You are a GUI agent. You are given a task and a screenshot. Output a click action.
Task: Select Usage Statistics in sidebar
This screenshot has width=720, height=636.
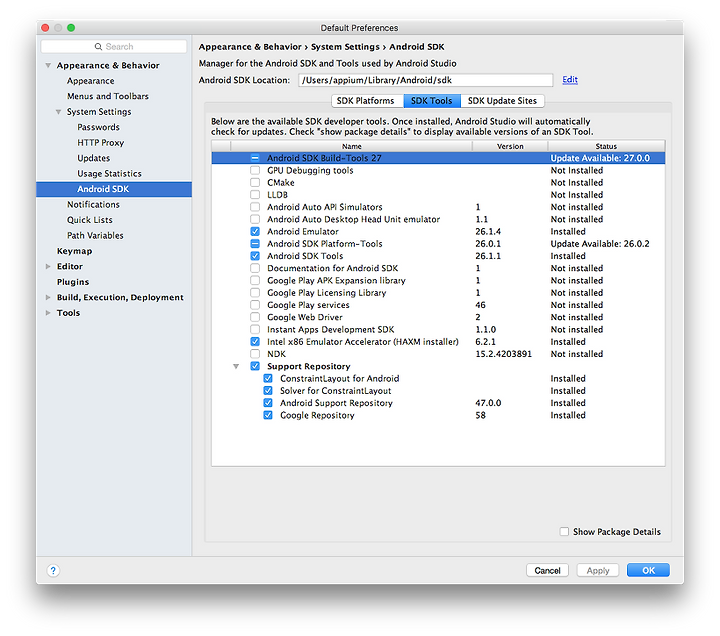point(109,174)
